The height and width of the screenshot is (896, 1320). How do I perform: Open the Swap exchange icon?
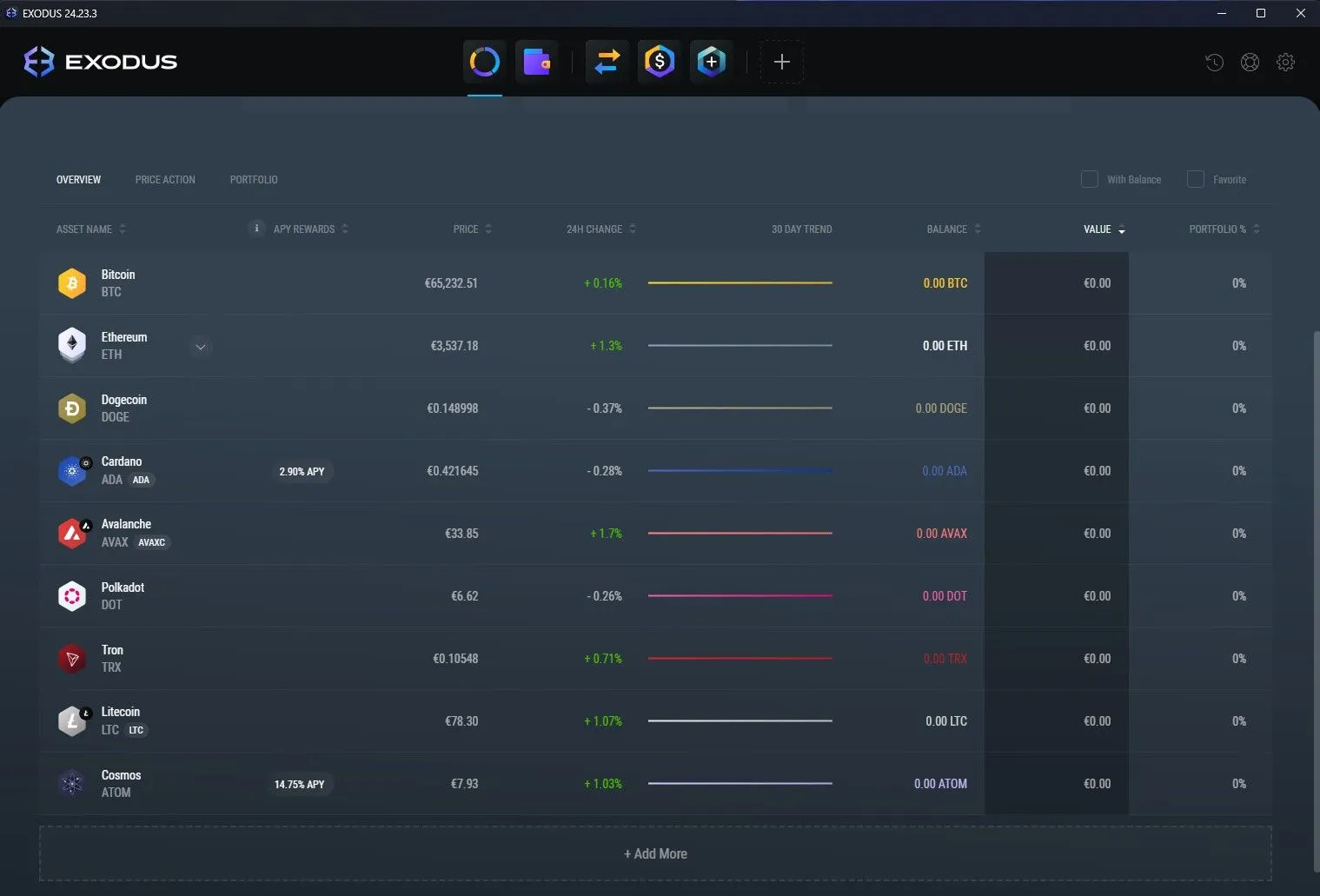(607, 61)
